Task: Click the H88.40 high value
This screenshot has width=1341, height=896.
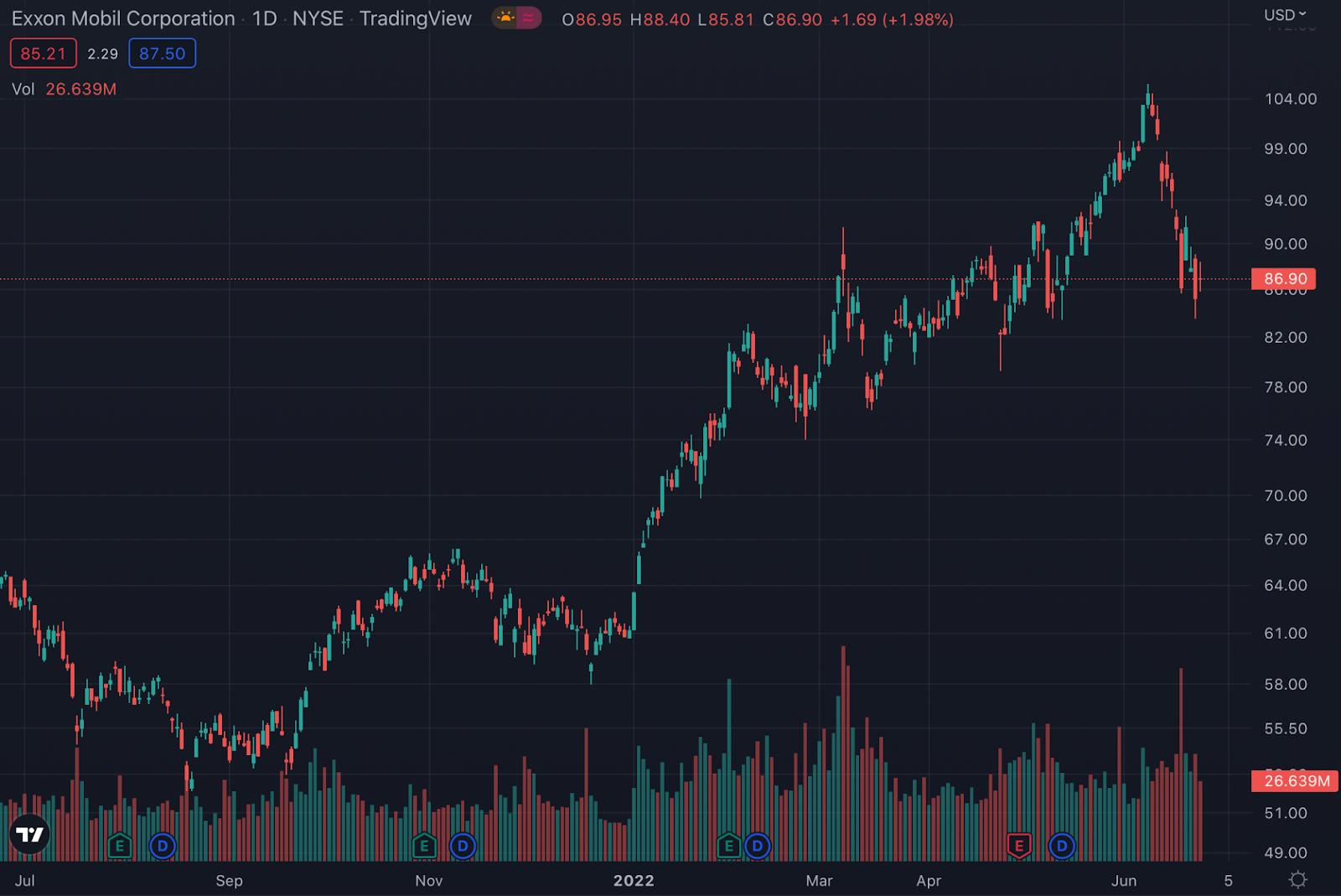Action: (x=660, y=19)
